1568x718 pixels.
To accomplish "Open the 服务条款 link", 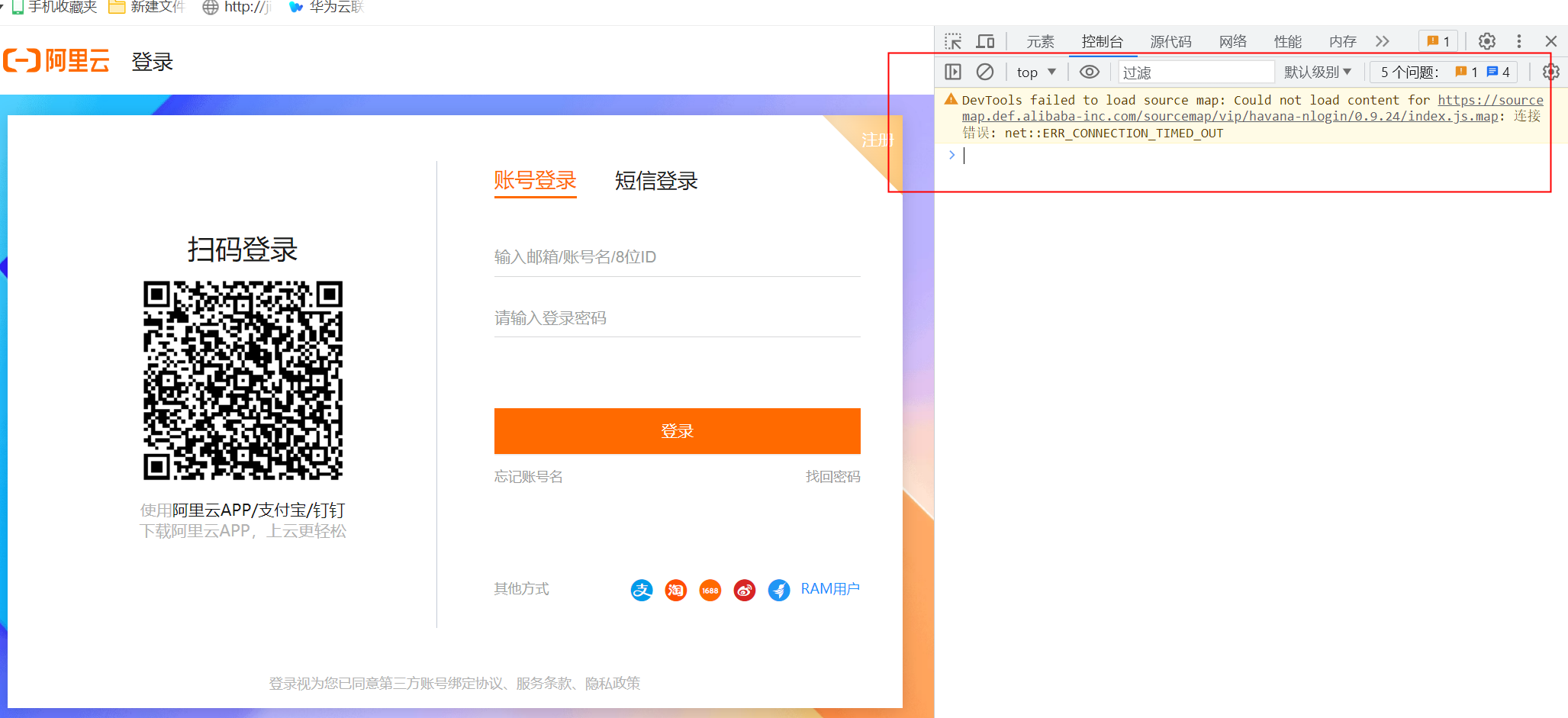I will [544, 684].
